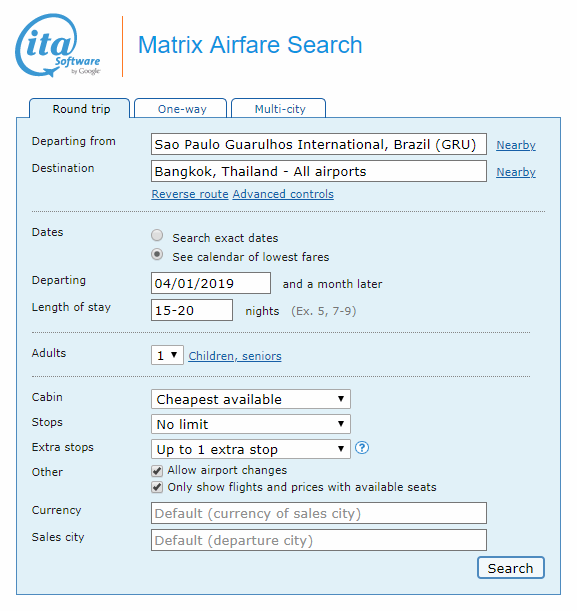Viewport: 577px width, 611px height.
Task: Click Nearby link beside Destination
Action: (516, 171)
